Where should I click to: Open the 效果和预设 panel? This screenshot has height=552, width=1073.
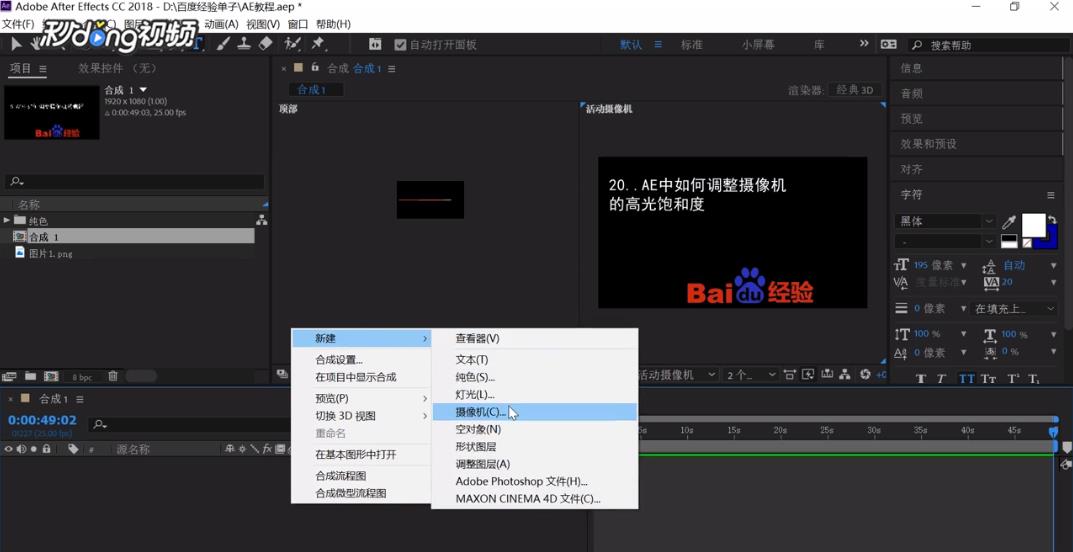[x=929, y=144]
